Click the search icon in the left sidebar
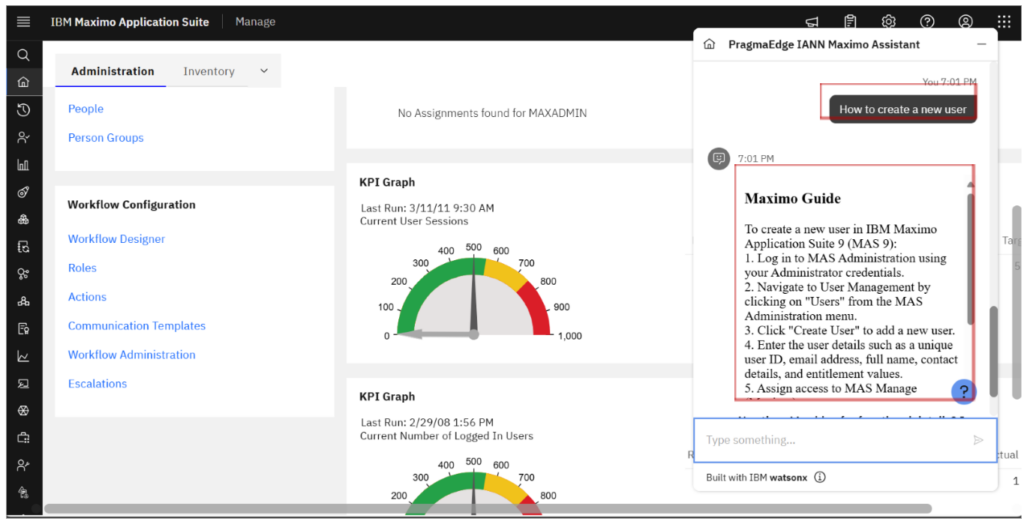1024x521 pixels. [24, 55]
